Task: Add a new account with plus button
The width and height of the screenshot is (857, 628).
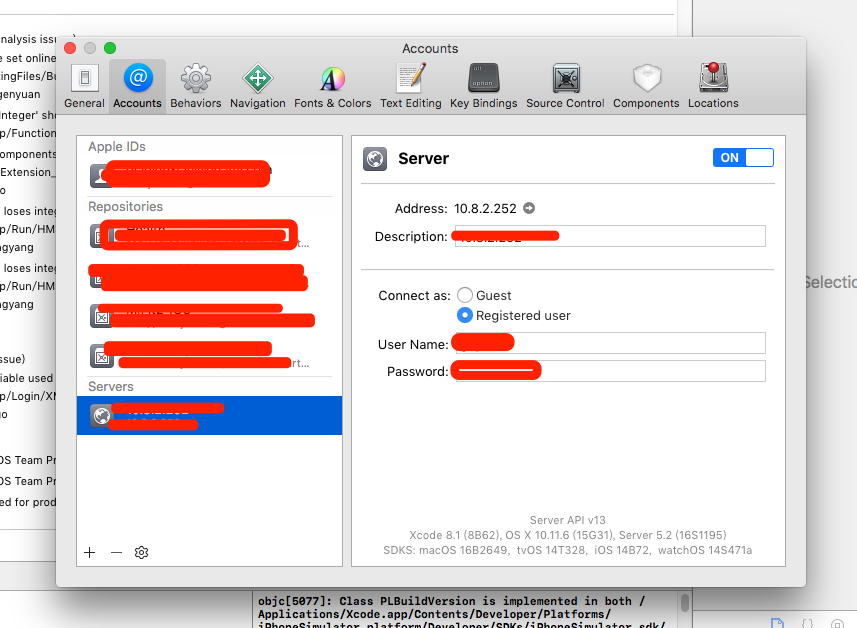Action: pos(90,553)
